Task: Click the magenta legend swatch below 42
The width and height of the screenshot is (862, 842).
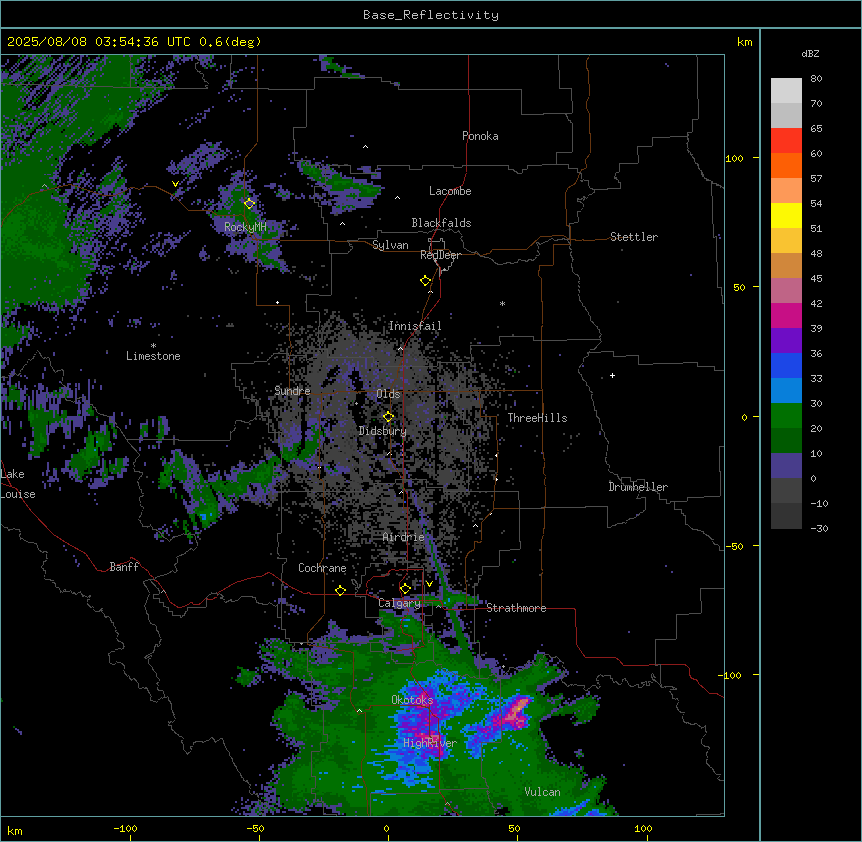Action: coord(786,315)
